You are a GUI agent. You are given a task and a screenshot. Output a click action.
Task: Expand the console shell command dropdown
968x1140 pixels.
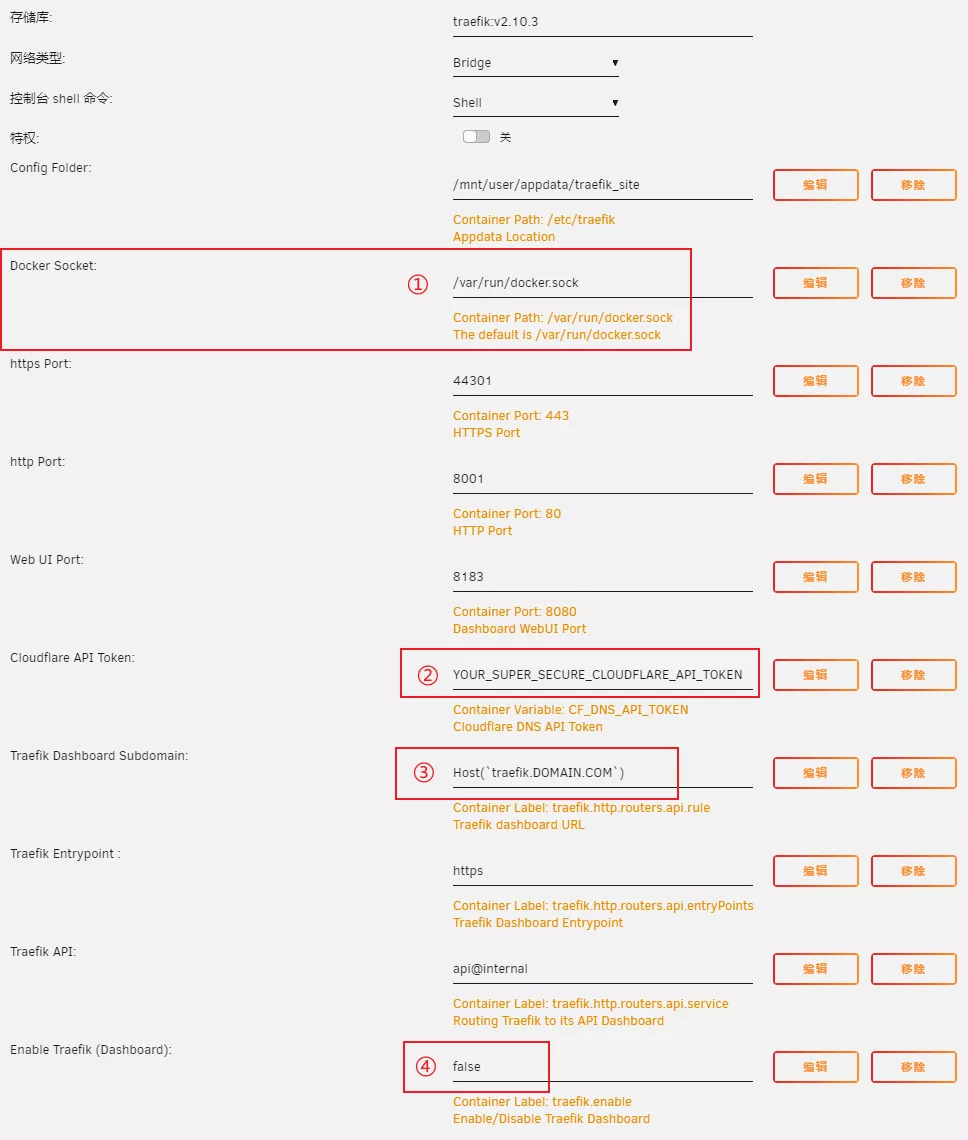point(535,103)
